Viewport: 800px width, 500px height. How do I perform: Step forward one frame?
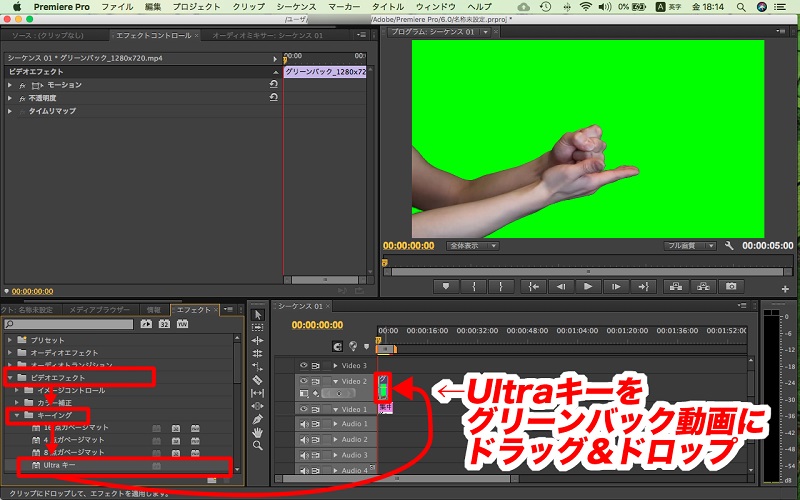[616, 287]
